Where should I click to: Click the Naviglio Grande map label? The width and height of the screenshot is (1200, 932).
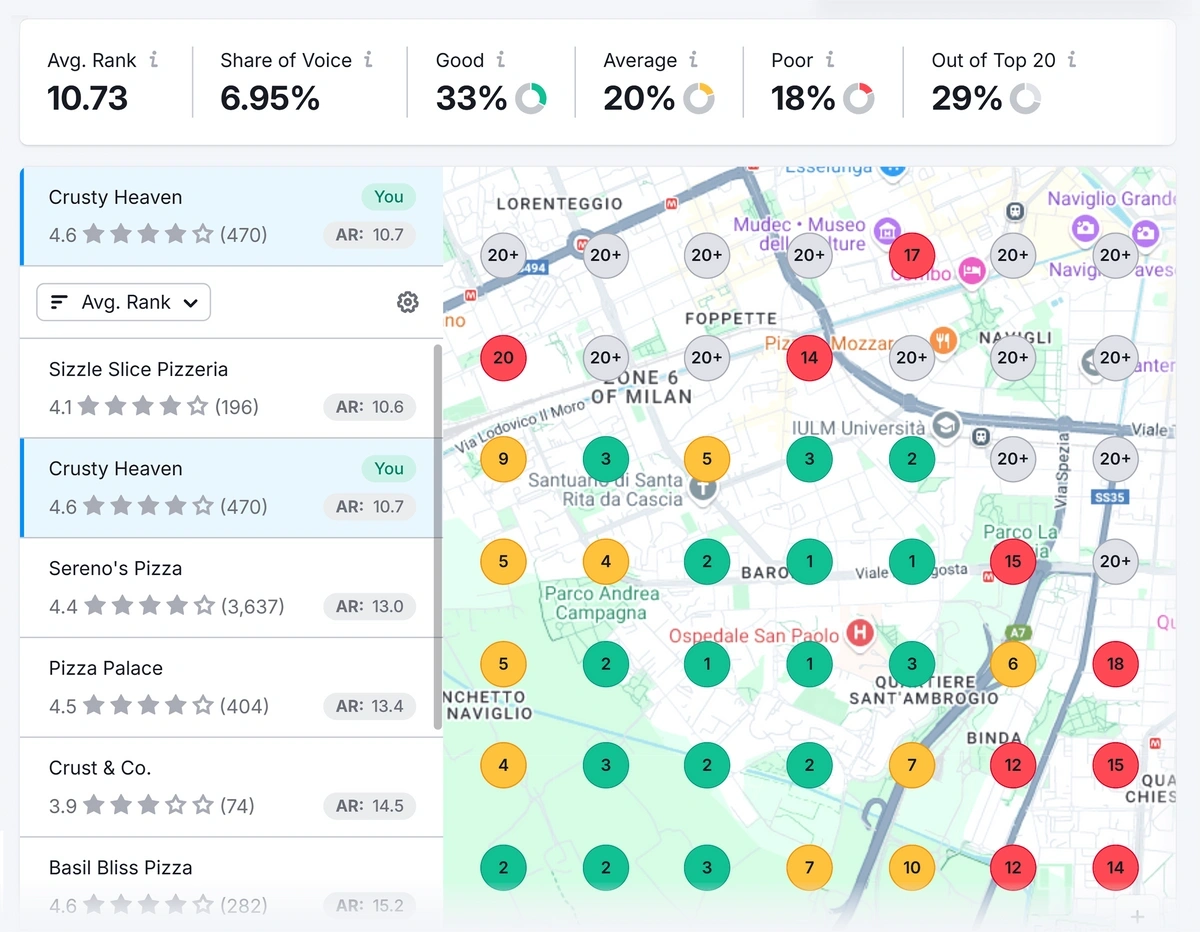point(1110,199)
